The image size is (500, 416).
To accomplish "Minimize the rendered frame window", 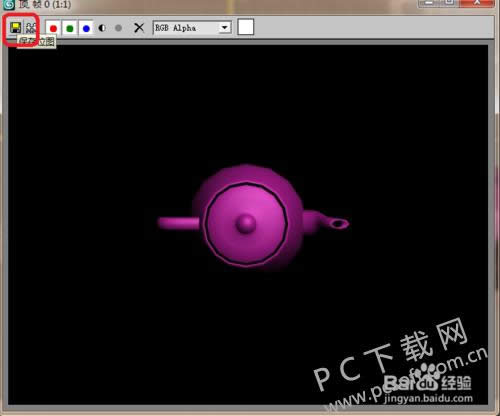I will 429,3.
